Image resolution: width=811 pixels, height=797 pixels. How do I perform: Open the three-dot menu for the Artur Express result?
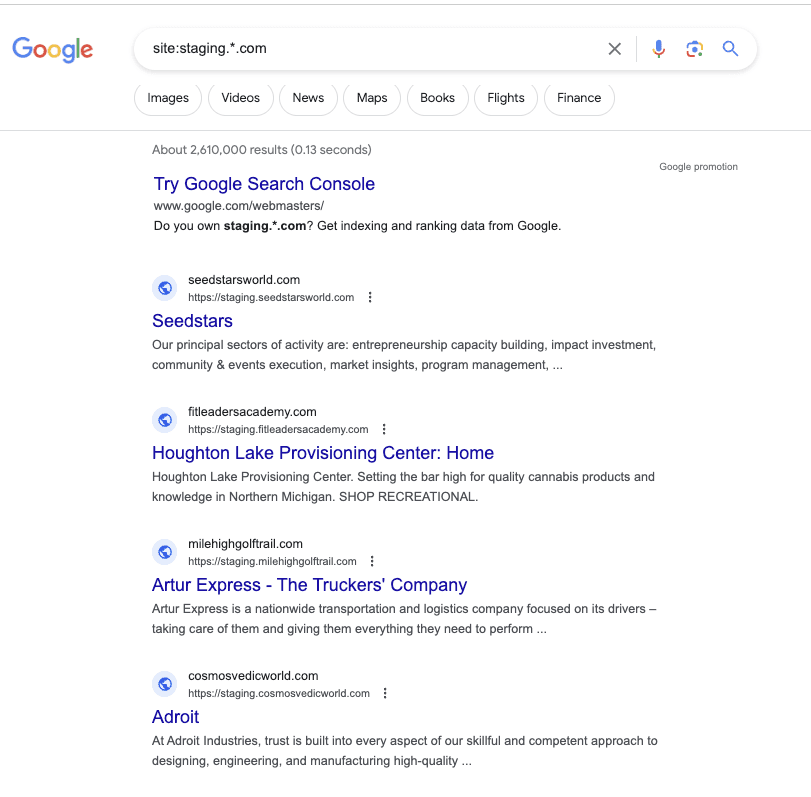click(372, 561)
